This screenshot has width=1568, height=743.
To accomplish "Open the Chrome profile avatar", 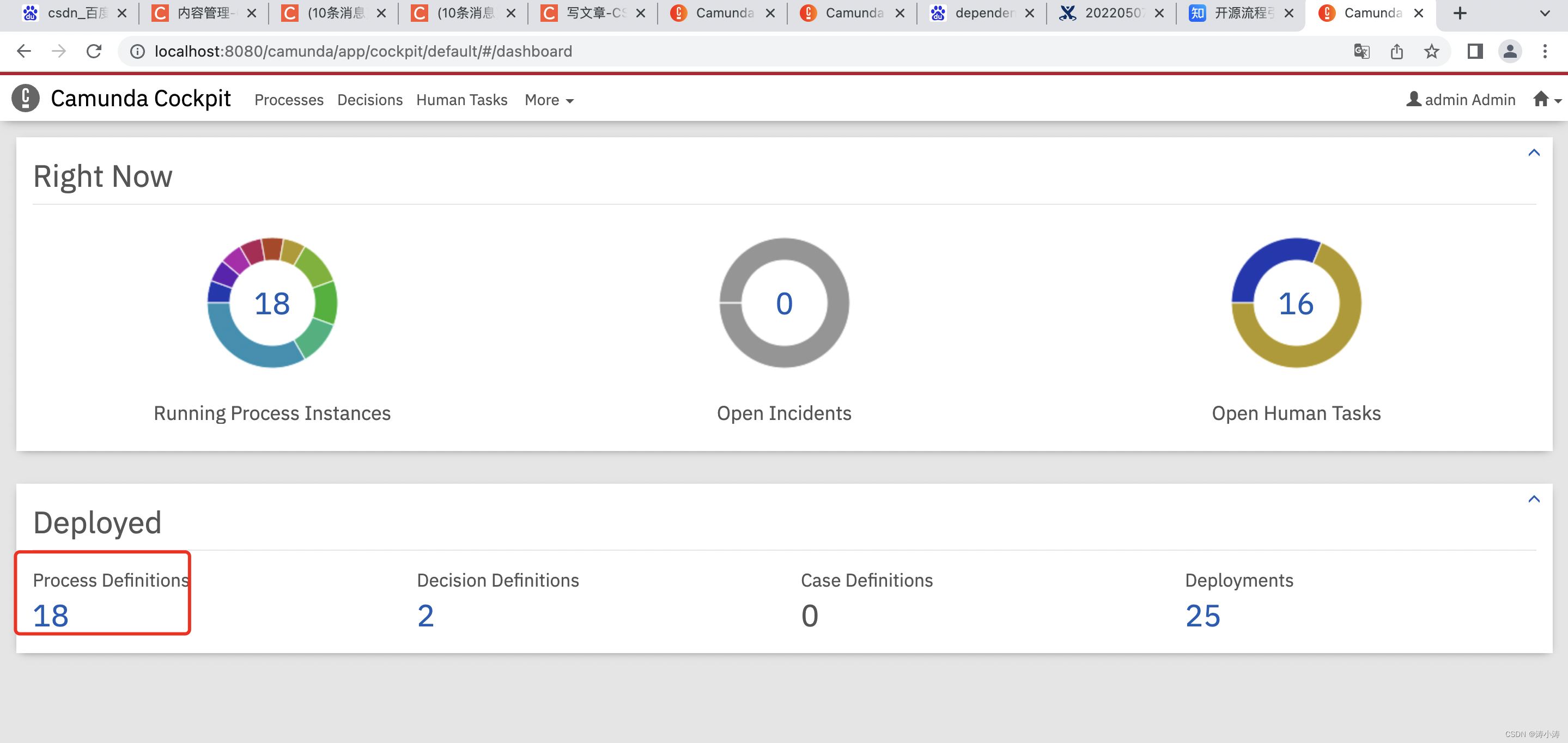I will [x=1510, y=51].
